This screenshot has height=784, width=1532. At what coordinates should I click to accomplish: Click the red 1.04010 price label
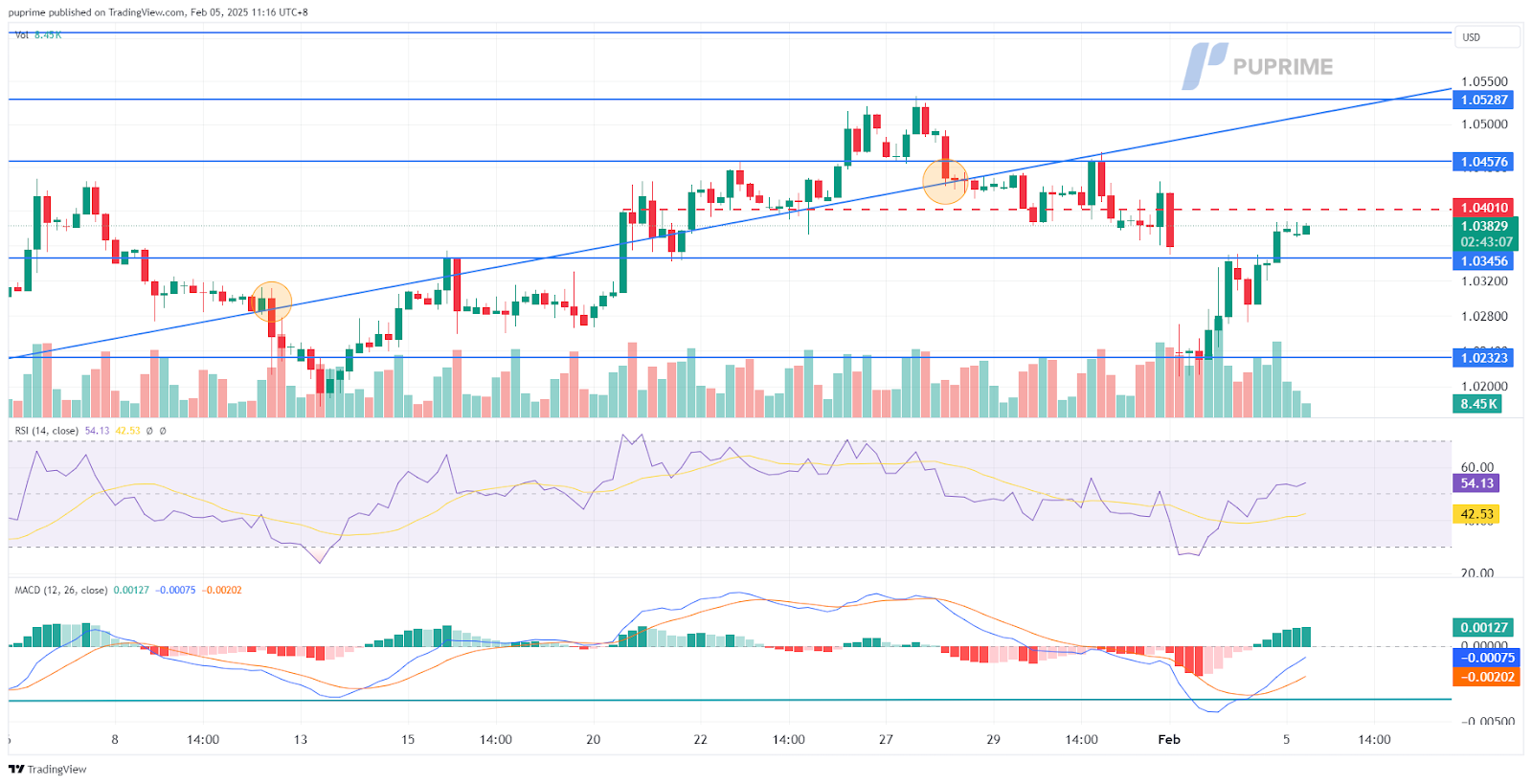pos(1484,208)
